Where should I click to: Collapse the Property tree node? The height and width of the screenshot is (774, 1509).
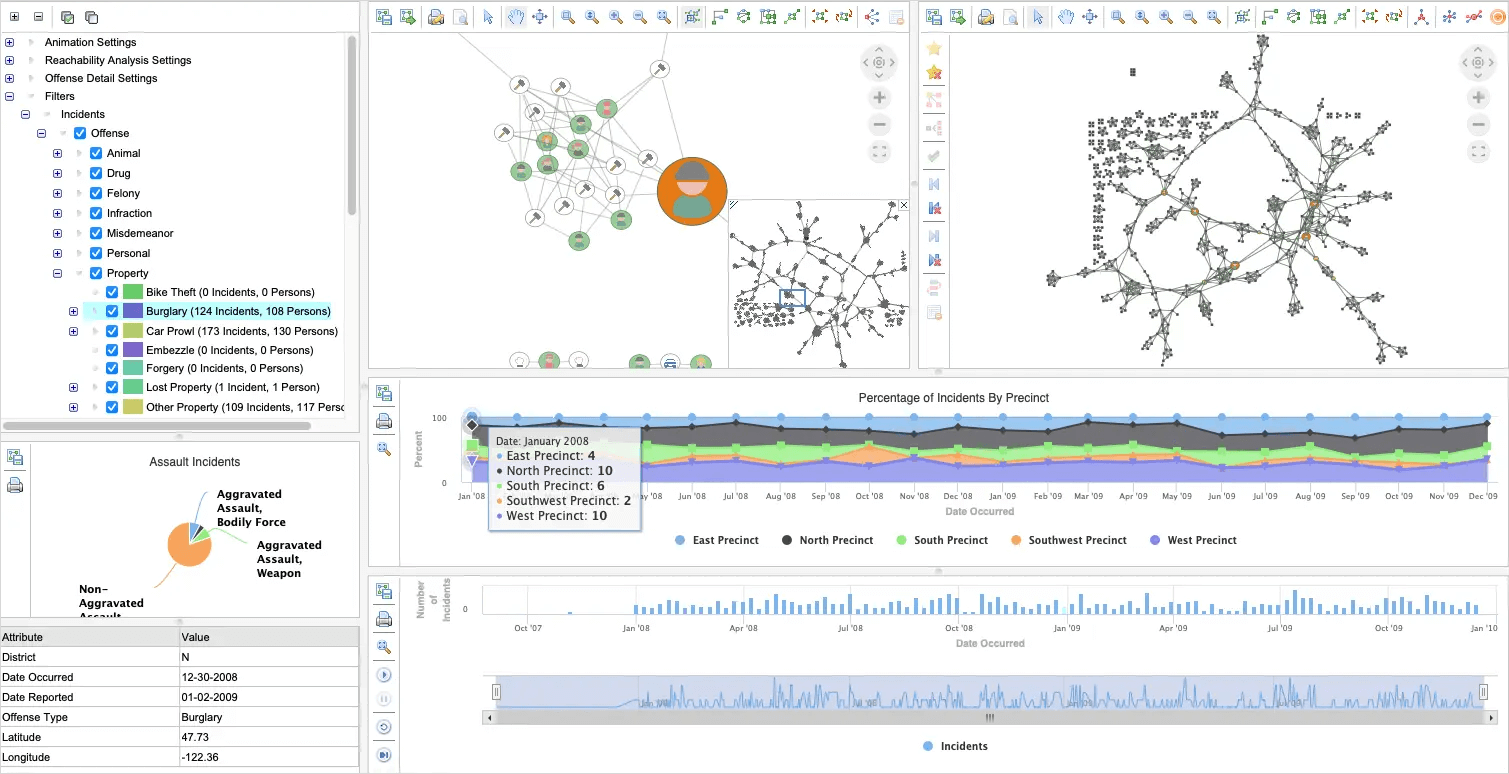click(x=57, y=273)
